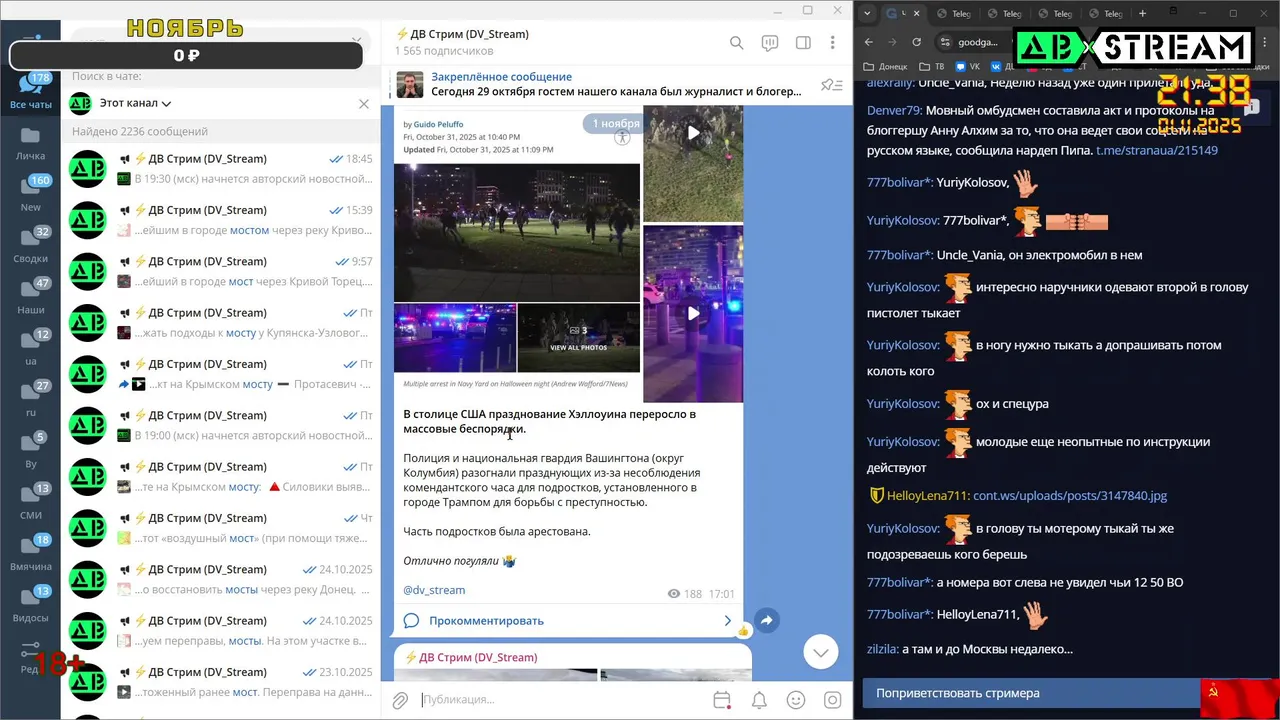
Task: Open the 'СМИ' chat folder
Action: click(x=31, y=502)
